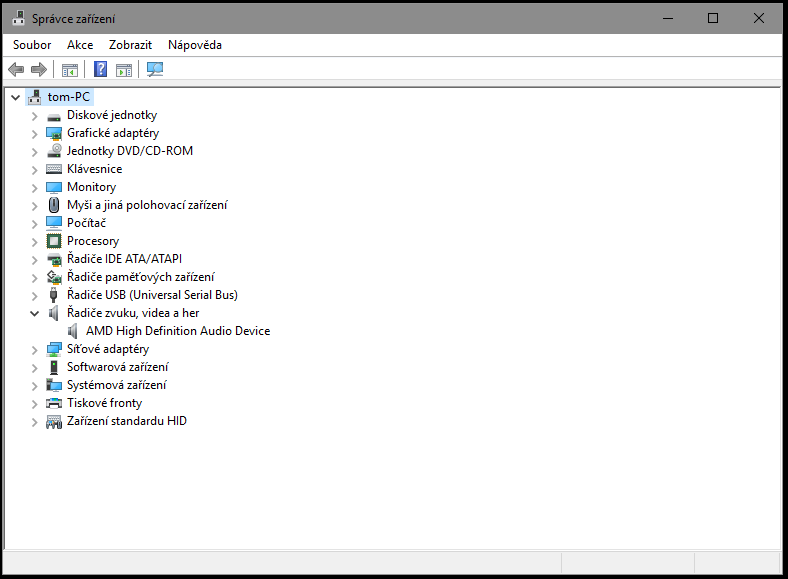
Task: Expand the Systémová zařízení chevron
Action: pyautogui.click(x=34, y=386)
